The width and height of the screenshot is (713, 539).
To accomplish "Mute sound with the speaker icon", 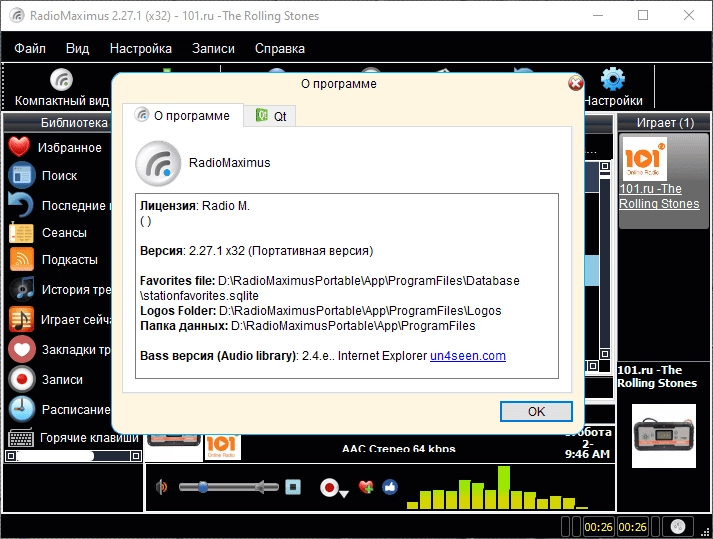I will pos(161,487).
